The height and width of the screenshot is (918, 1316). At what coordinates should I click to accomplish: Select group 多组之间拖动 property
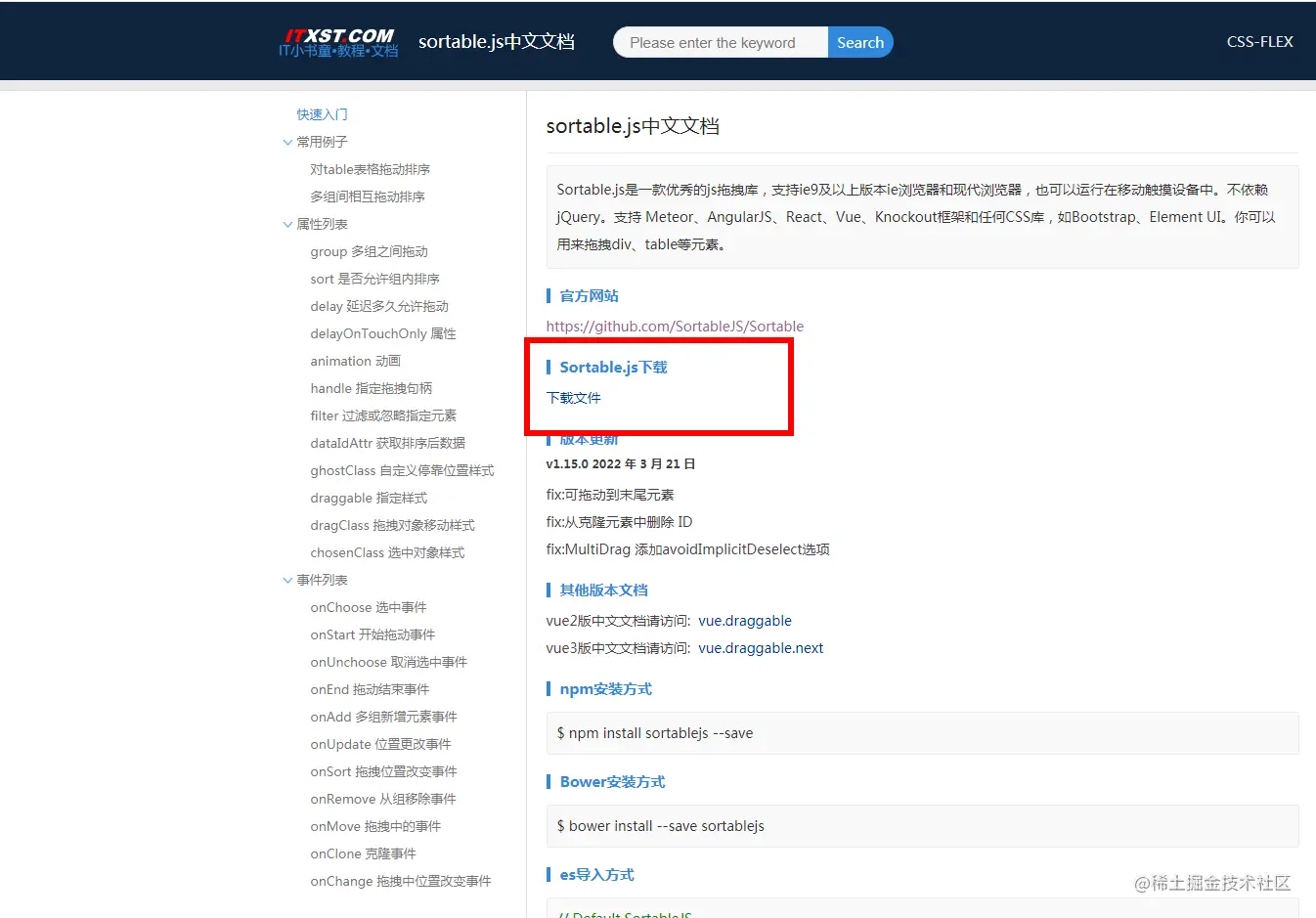[370, 251]
